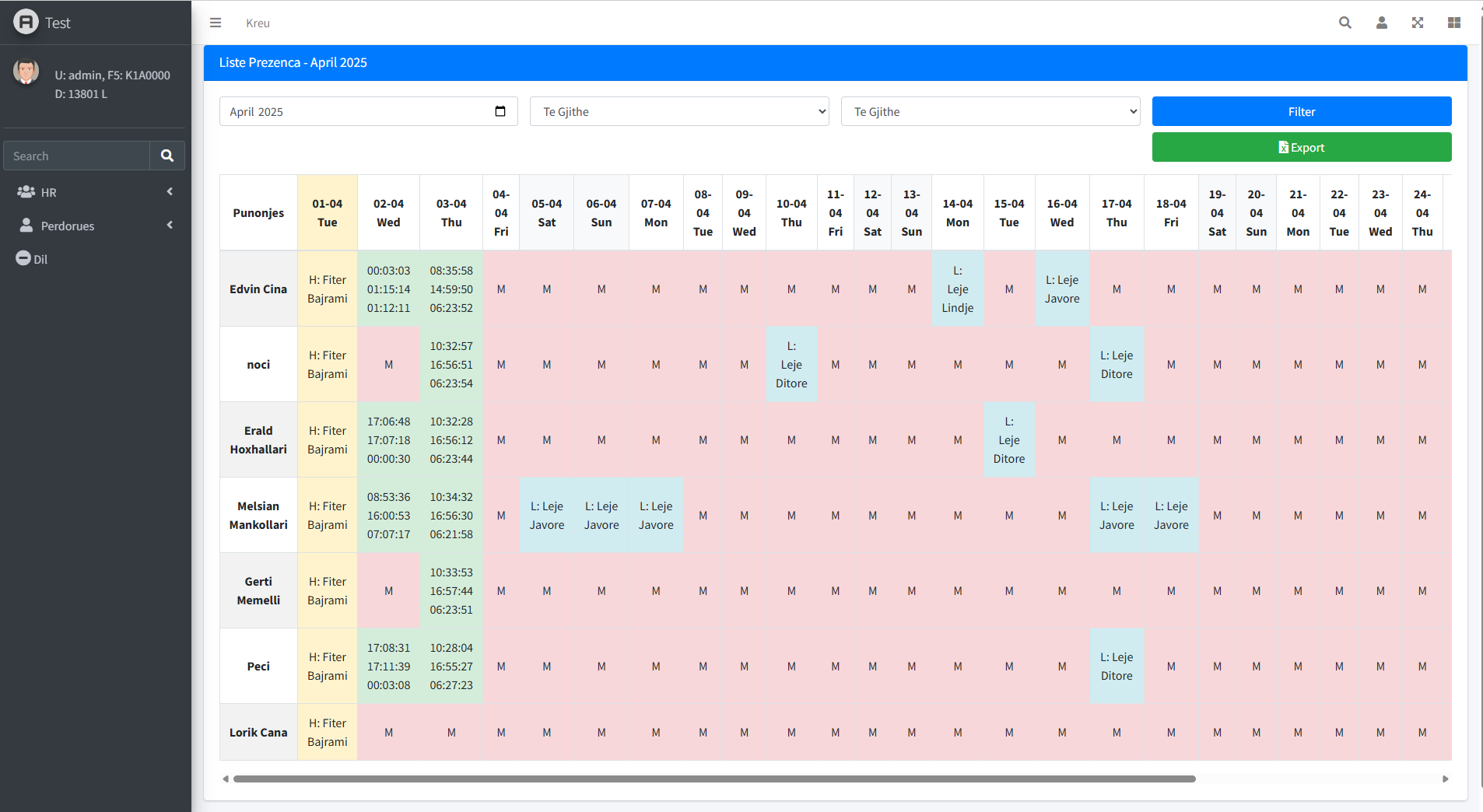Open the grid apps icon

pyautogui.click(x=1453, y=23)
